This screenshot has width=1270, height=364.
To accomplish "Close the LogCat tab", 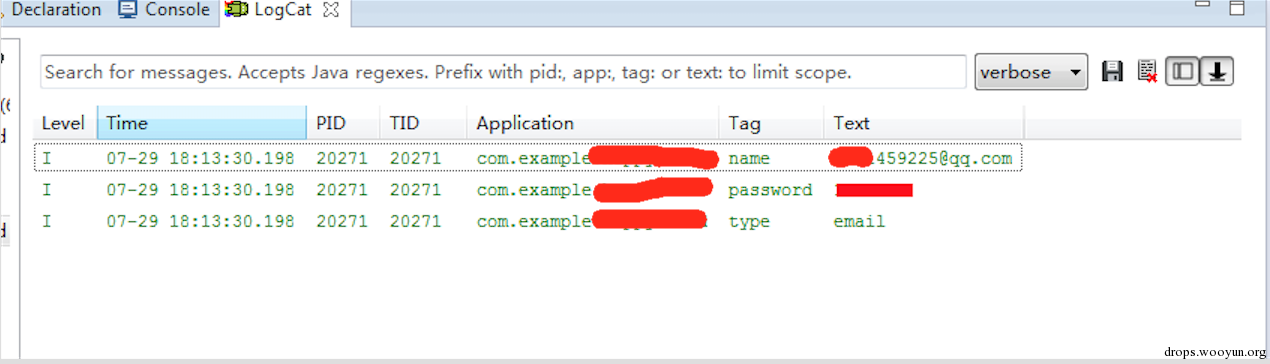I will tap(332, 10).
